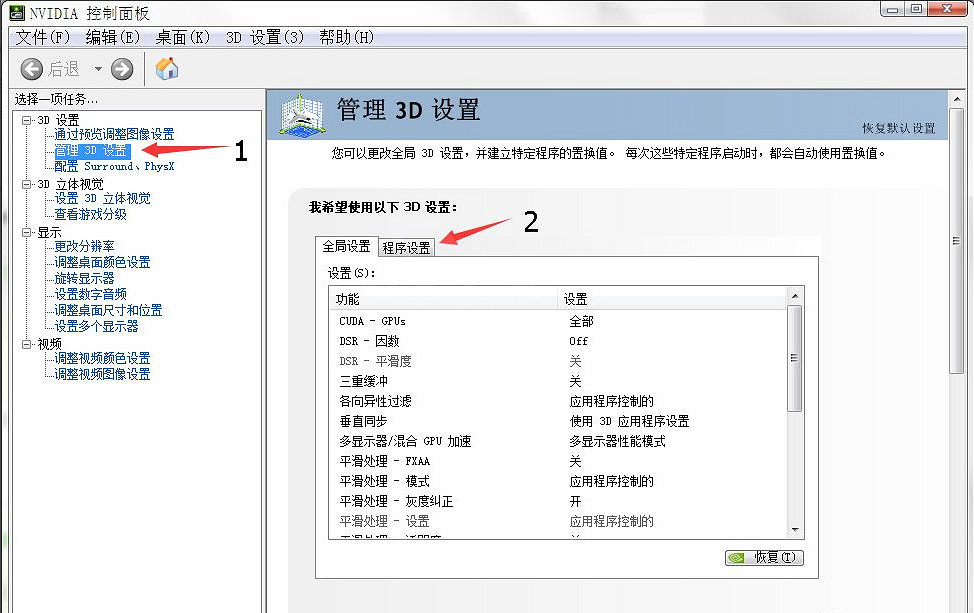Click the 管理 3D 设置 header icon
Screen dimensions: 974x613
point(302,115)
